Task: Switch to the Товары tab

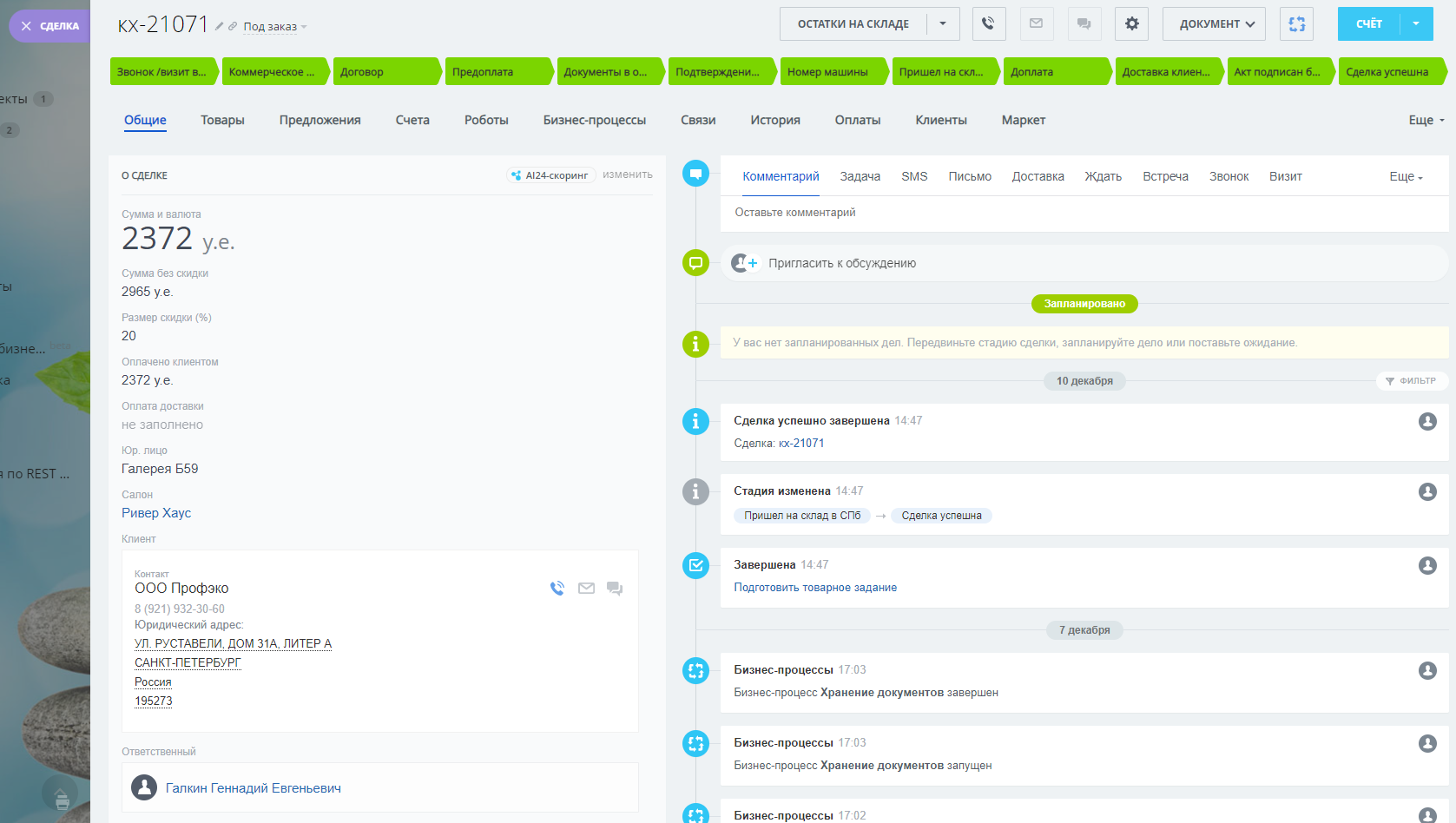Action: (222, 121)
